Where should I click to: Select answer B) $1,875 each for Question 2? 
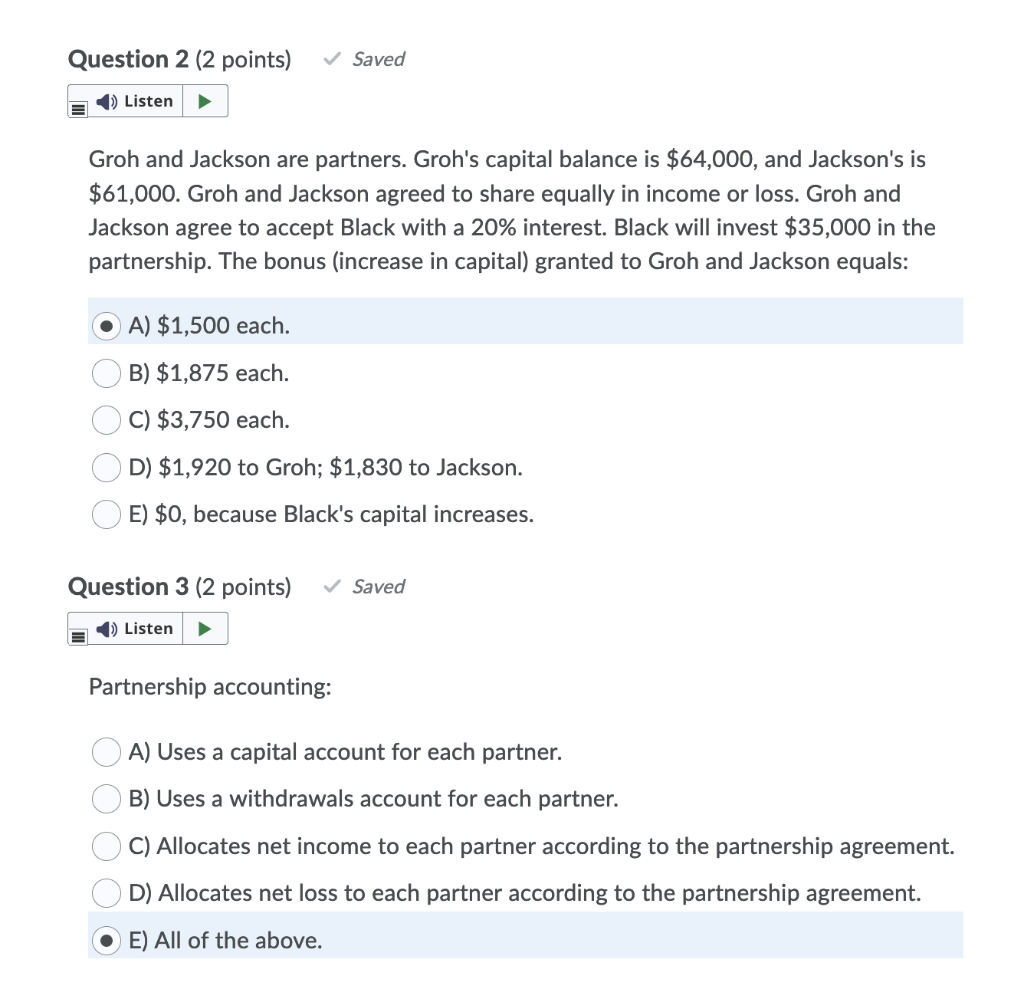click(106, 373)
